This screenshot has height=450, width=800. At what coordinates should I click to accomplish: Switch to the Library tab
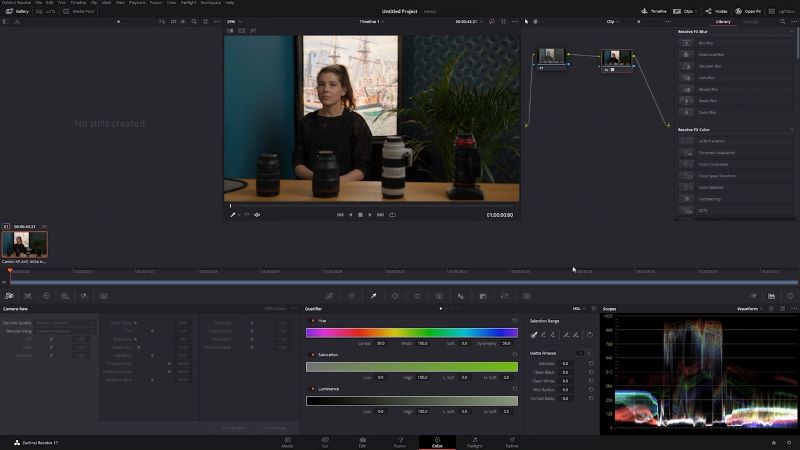[723, 21]
